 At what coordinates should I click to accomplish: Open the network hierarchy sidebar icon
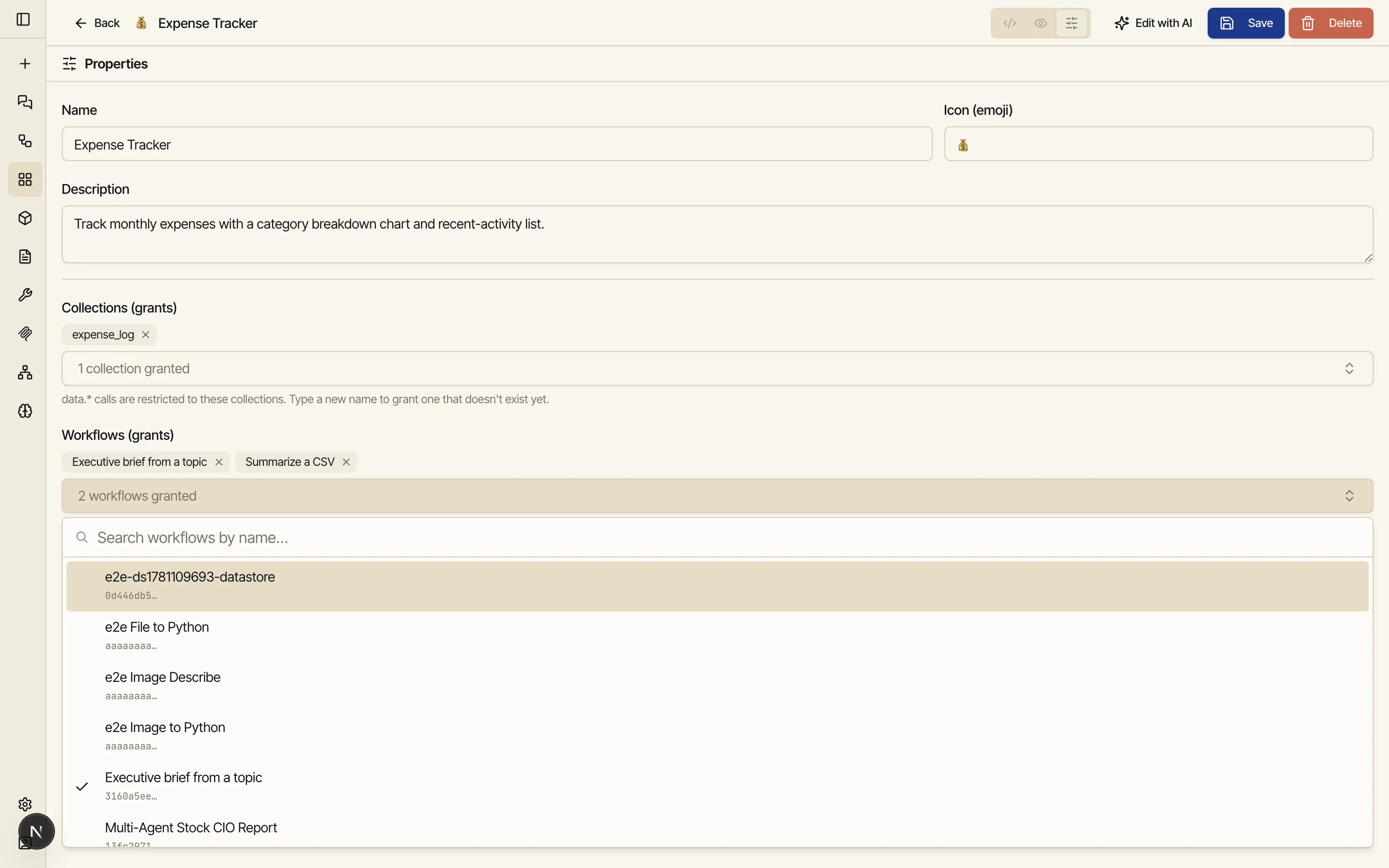(25, 373)
